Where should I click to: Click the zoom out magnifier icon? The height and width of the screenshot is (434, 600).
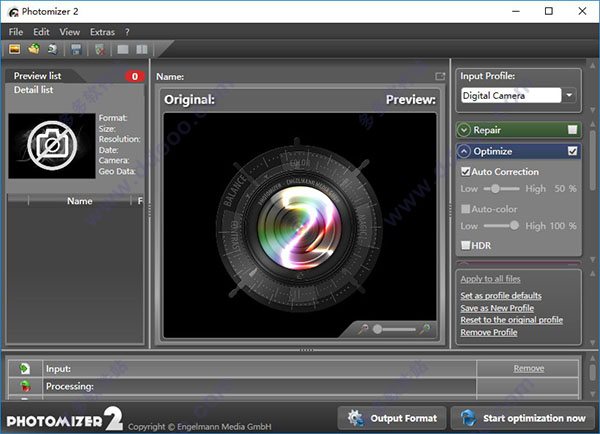tap(363, 329)
